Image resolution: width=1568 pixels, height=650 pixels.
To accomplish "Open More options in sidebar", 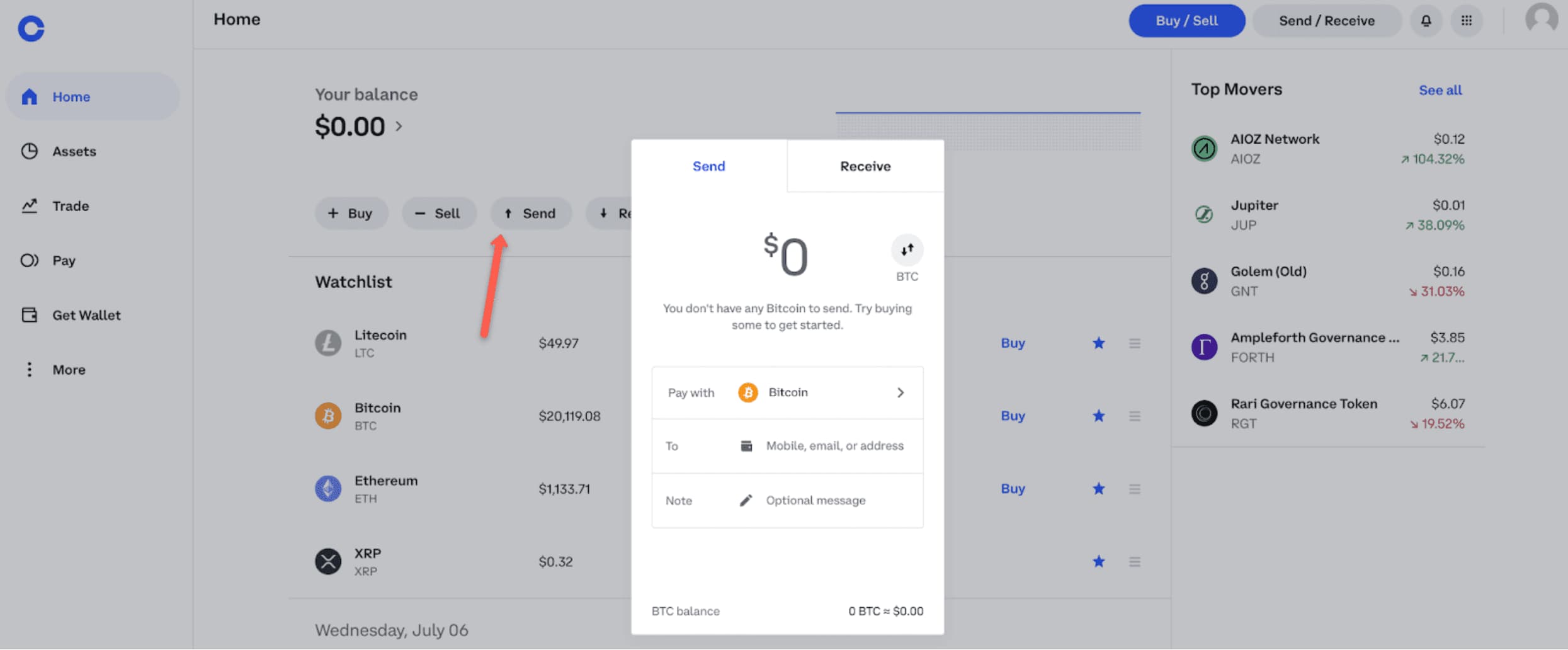I will click(93, 370).
